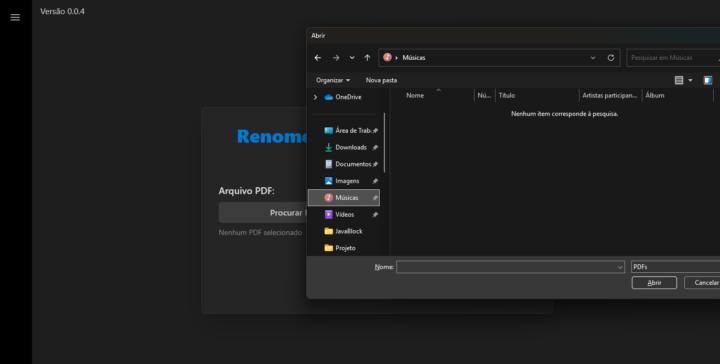The image size is (720, 364).
Task: Click the Abrir button
Action: pos(654,283)
